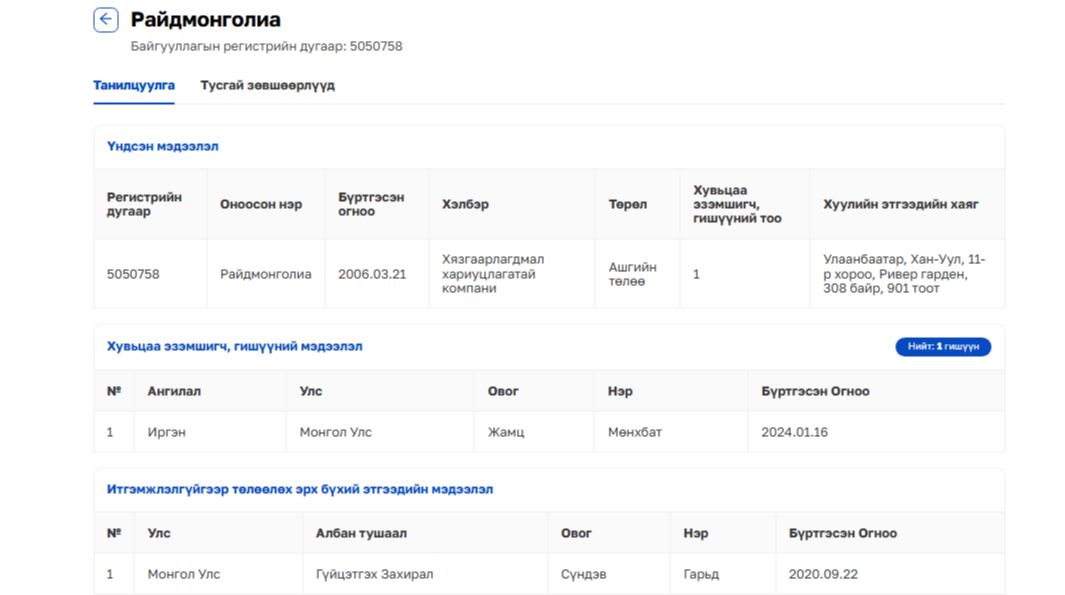The image size is (1065, 595).
Task: Click Итгэмжлэлгүйгээр төлөөлөх эрх бүхий heading
Action: [300, 490]
